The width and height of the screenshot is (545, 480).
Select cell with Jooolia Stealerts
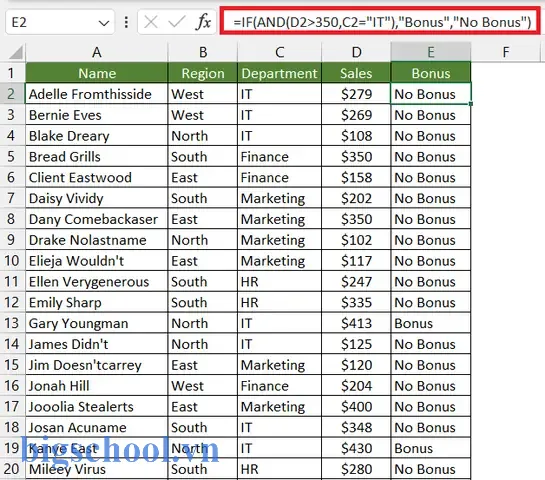point(97,407)
